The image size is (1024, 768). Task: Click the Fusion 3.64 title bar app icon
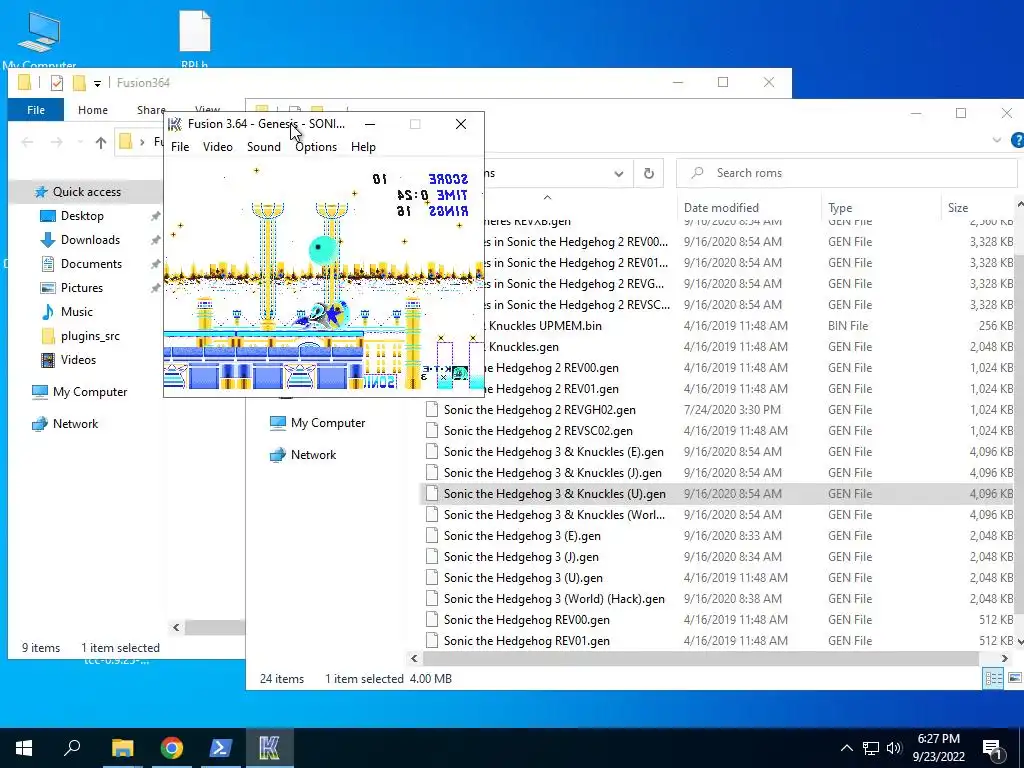(x=174, y=124)
